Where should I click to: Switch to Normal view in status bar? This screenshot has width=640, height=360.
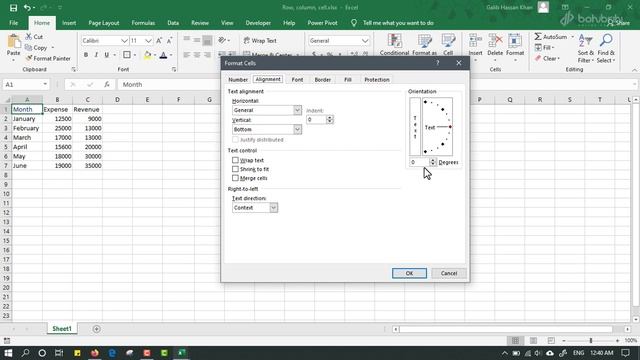(516, 341)
